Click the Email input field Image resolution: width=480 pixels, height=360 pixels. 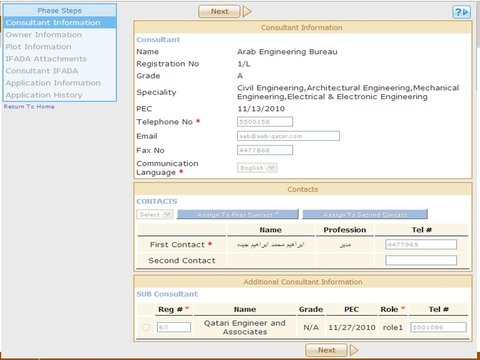point(288,136)
